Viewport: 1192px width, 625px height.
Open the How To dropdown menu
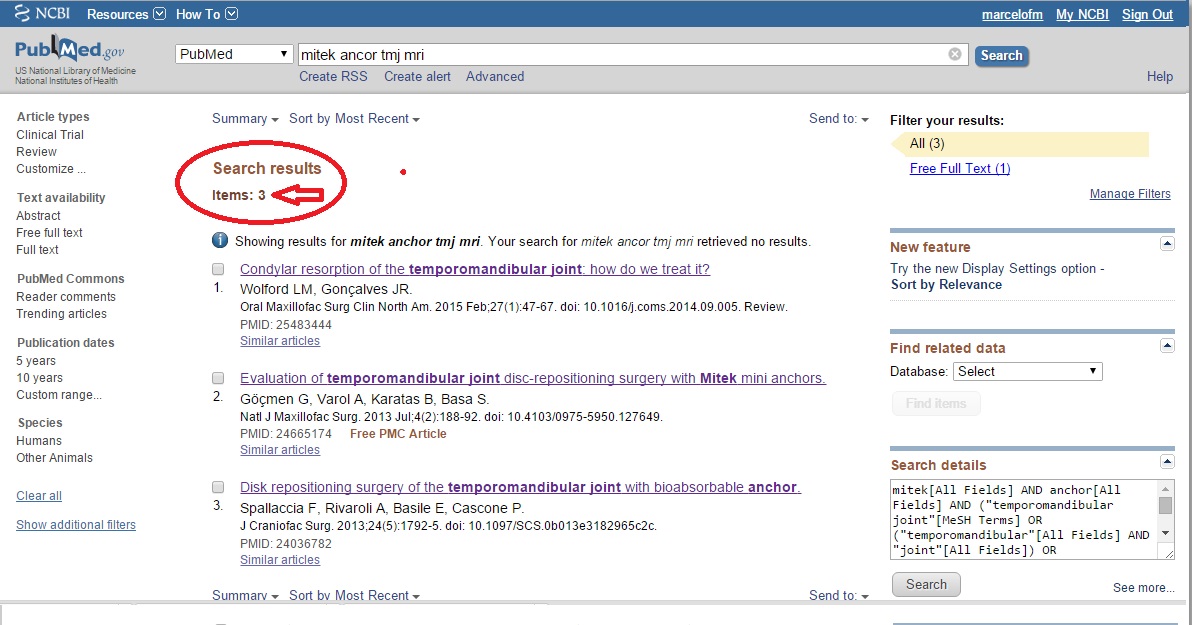[207, 14]
